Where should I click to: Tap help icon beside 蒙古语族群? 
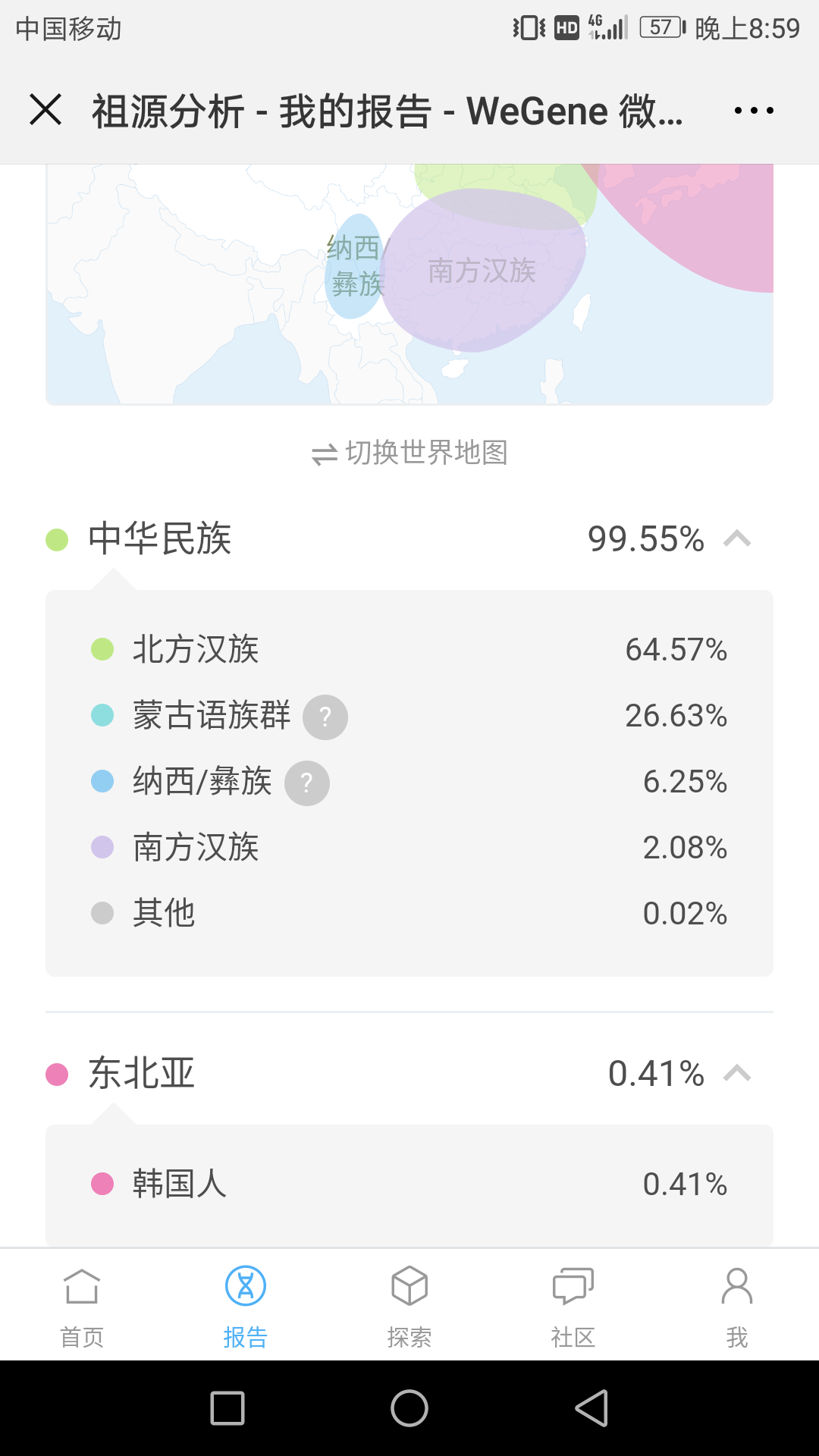tap(325, 717)
